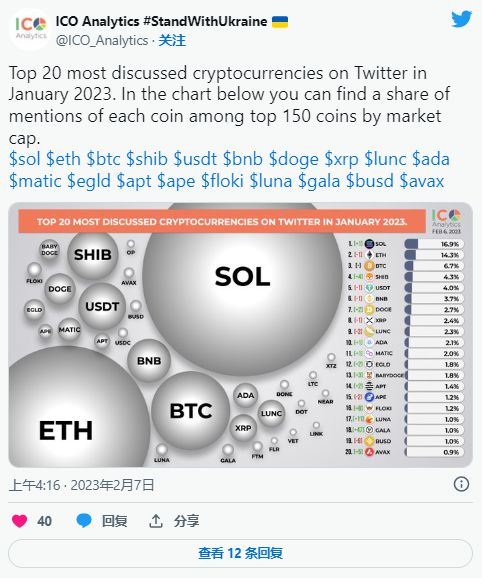Click the ICO Analytics display name
The height and width of the screenshot is (578, 482).
(161, 21)
